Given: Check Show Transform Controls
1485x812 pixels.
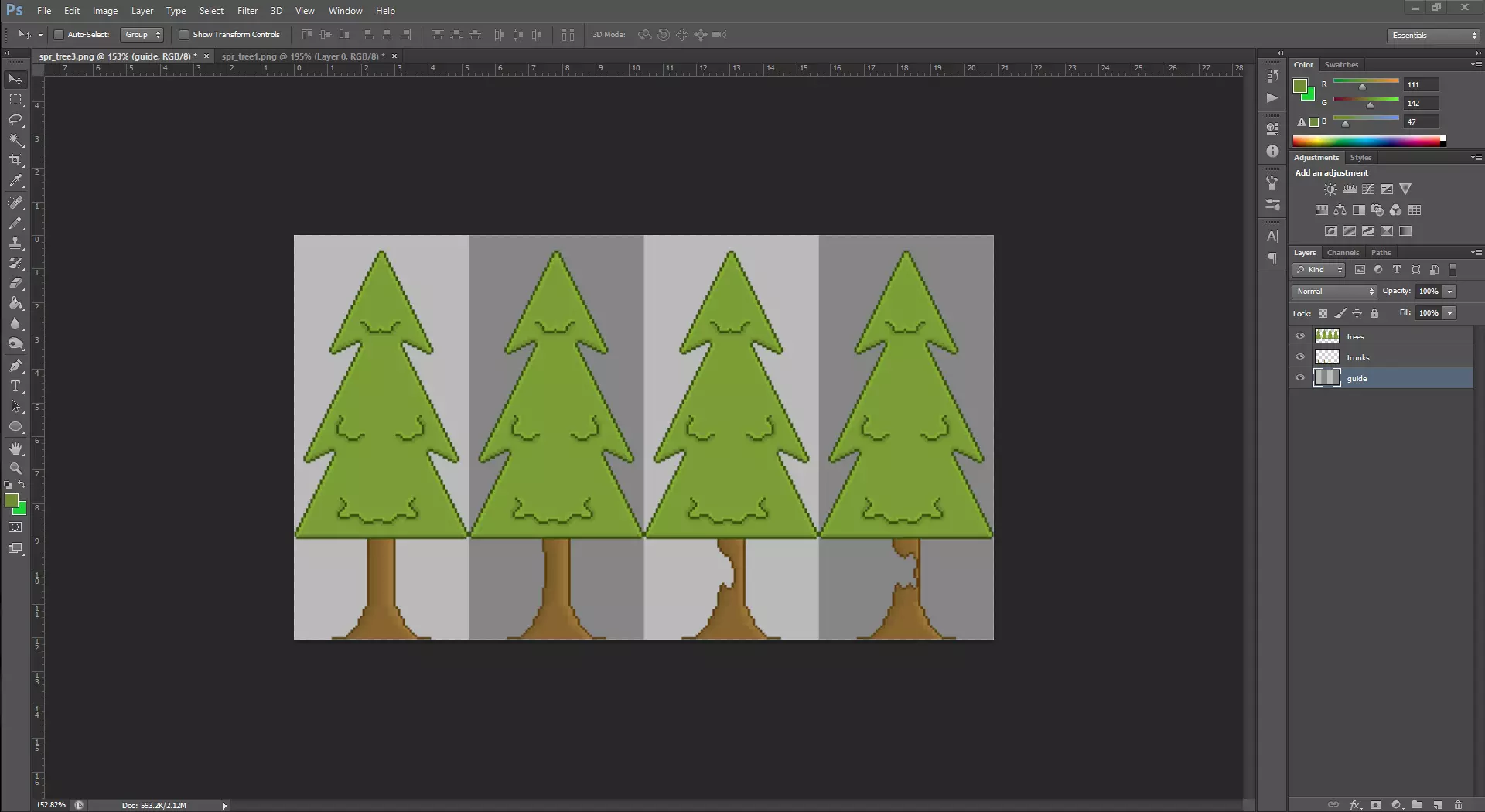Looking at the screenshot, I should coord(184,35).
